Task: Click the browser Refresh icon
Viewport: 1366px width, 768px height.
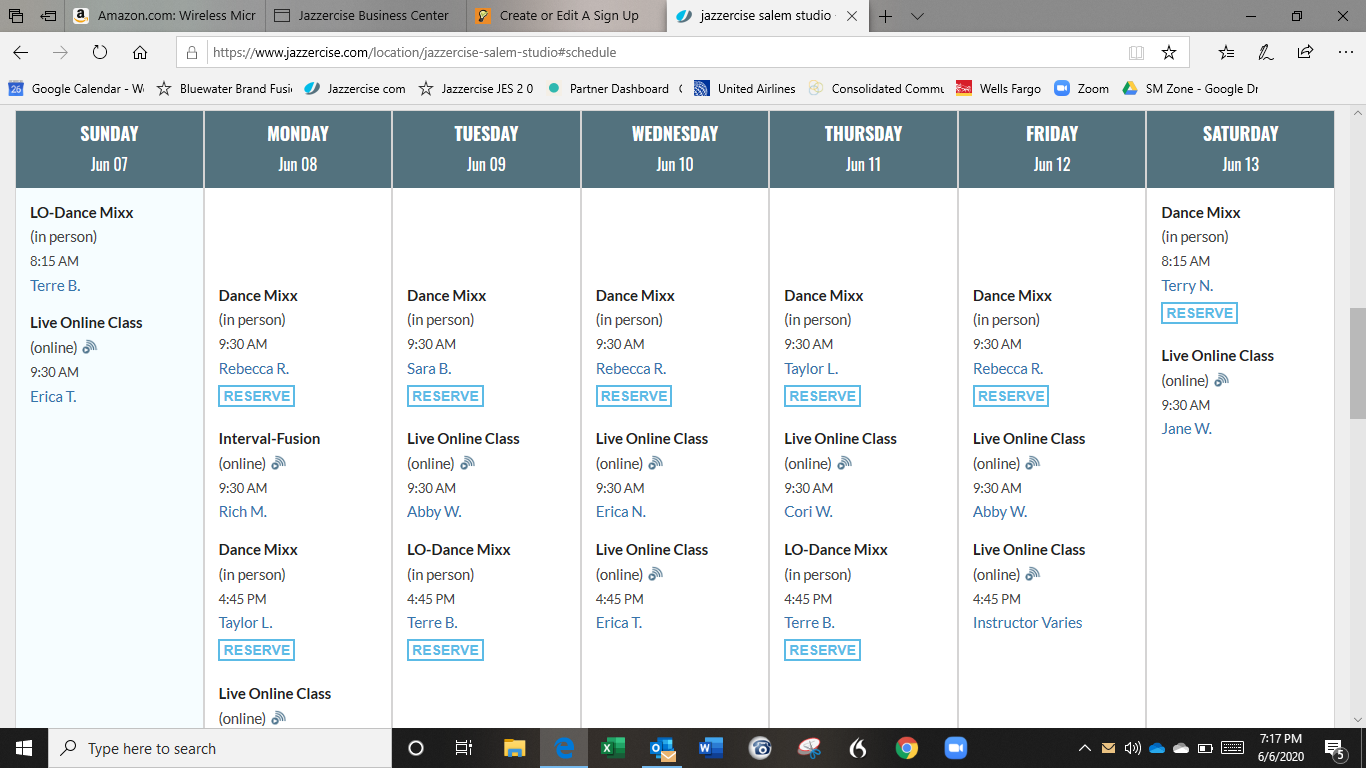Action: (x=100, y=53)
